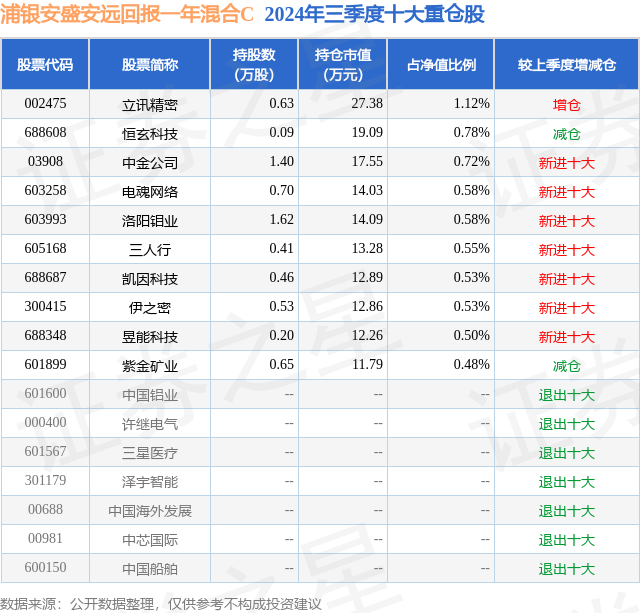The height and width of the screenshot is (613, 640).
Task: Click 退出十大 in the 中国海外发展 row
Action: (567, 511)
